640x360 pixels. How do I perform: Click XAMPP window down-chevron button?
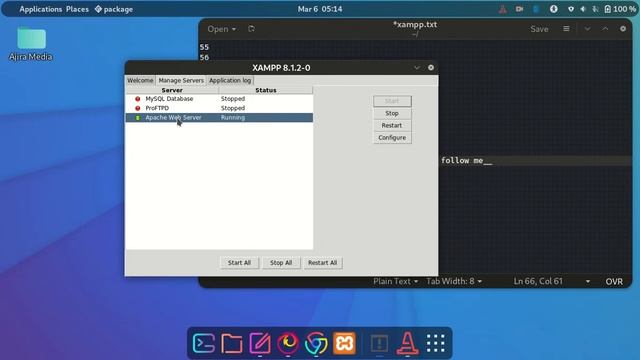(x=417, y=68)
